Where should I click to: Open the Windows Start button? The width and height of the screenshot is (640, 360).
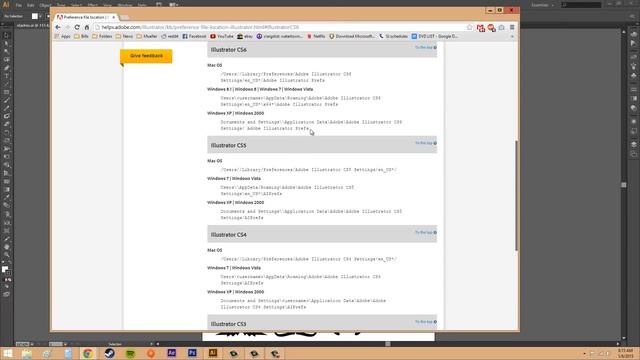click(x=8, y=353)
